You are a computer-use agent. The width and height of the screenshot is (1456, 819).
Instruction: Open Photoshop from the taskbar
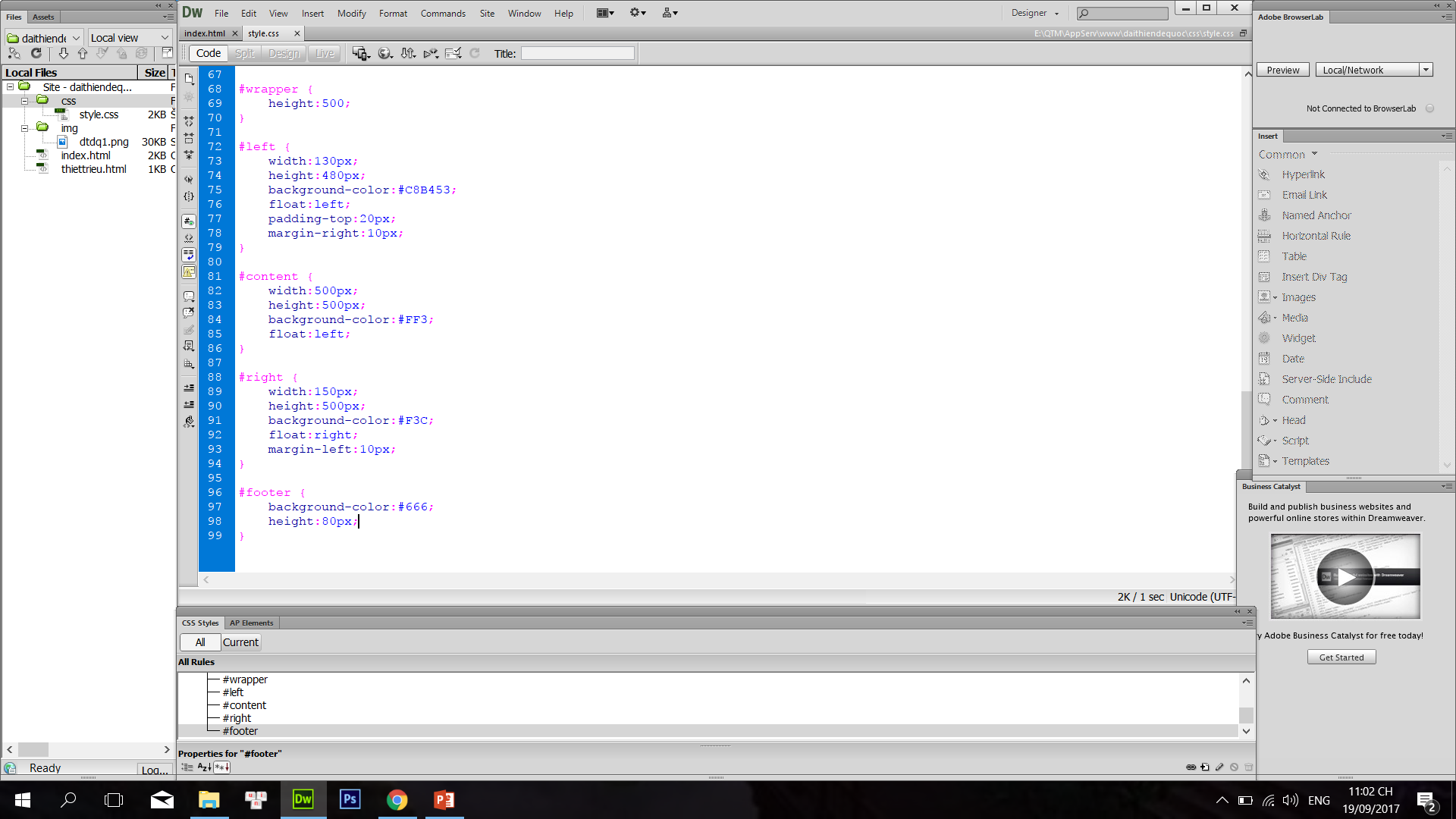pyautogui.click(x=350, y=799)
